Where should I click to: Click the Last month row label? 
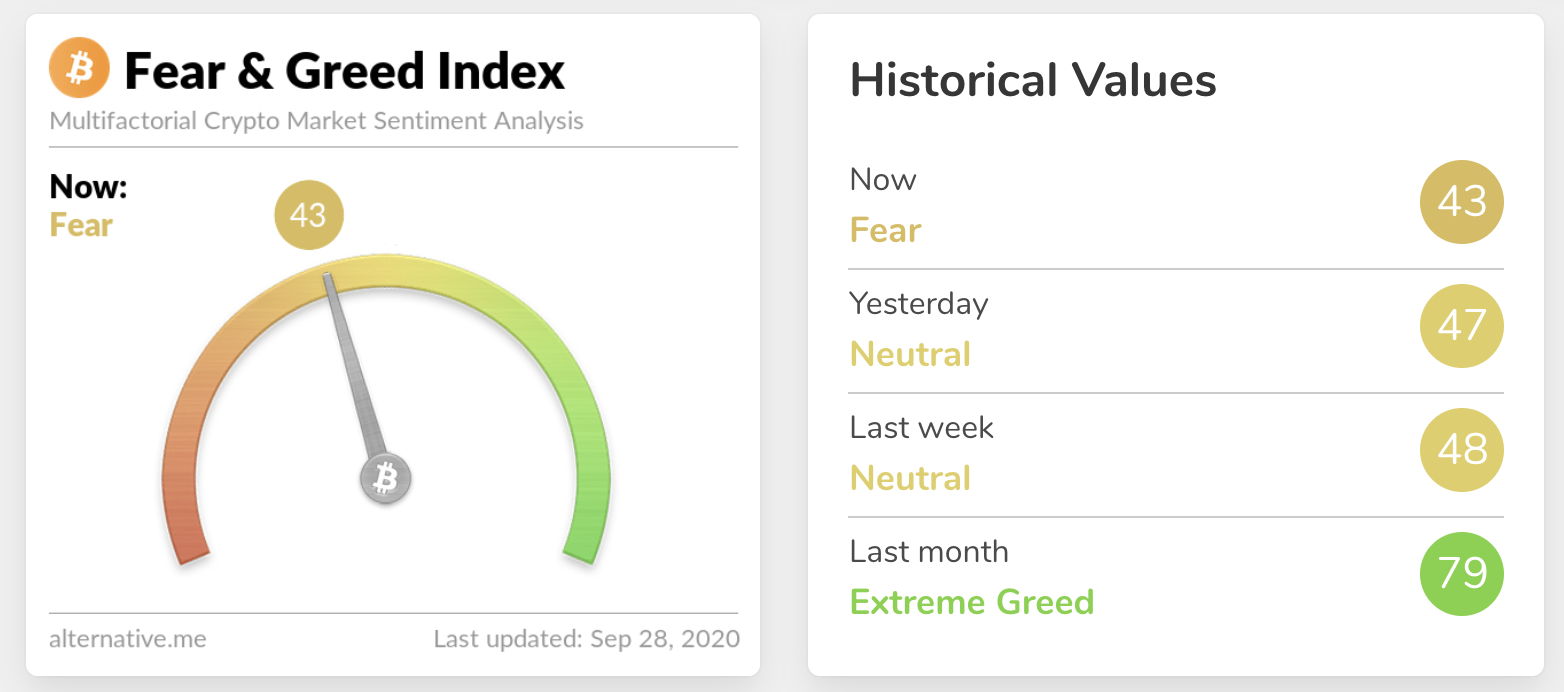point(929,551)
